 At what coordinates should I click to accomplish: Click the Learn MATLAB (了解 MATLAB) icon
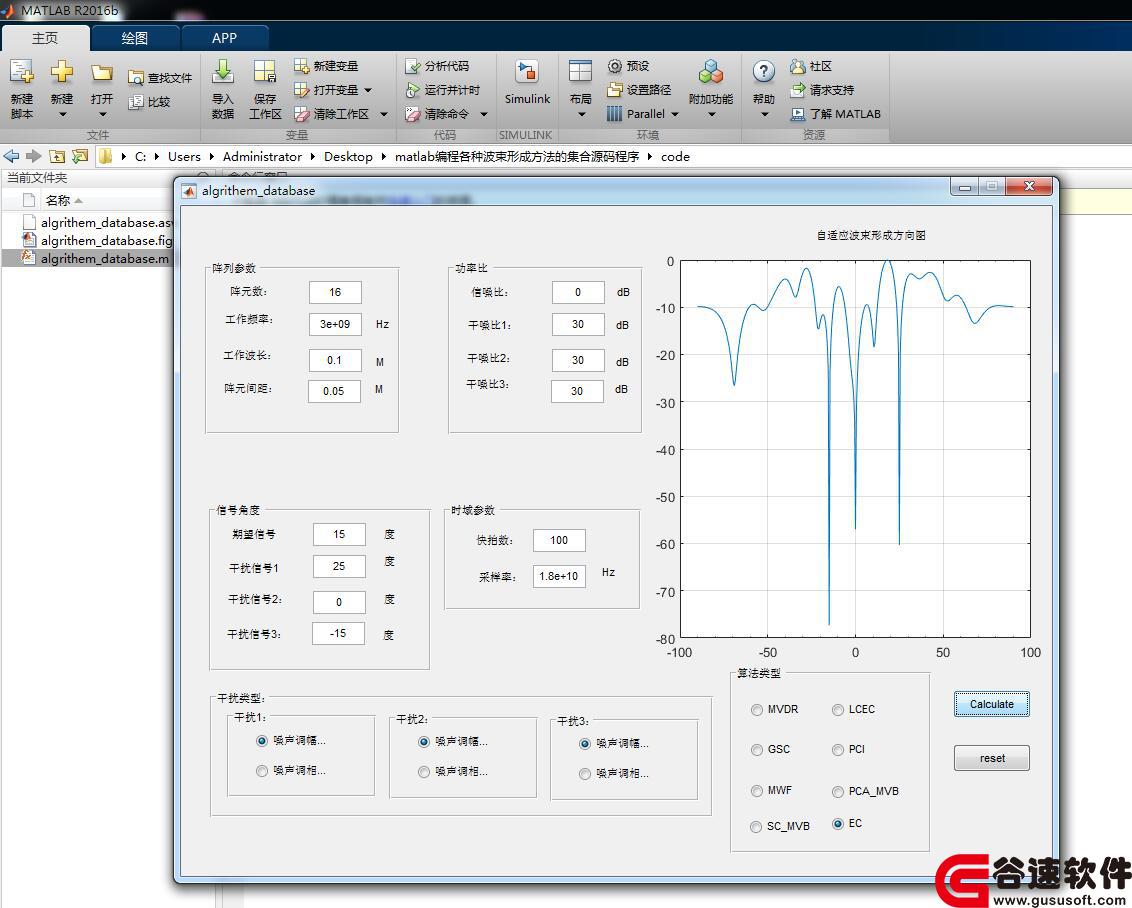(x=798, y=113)
